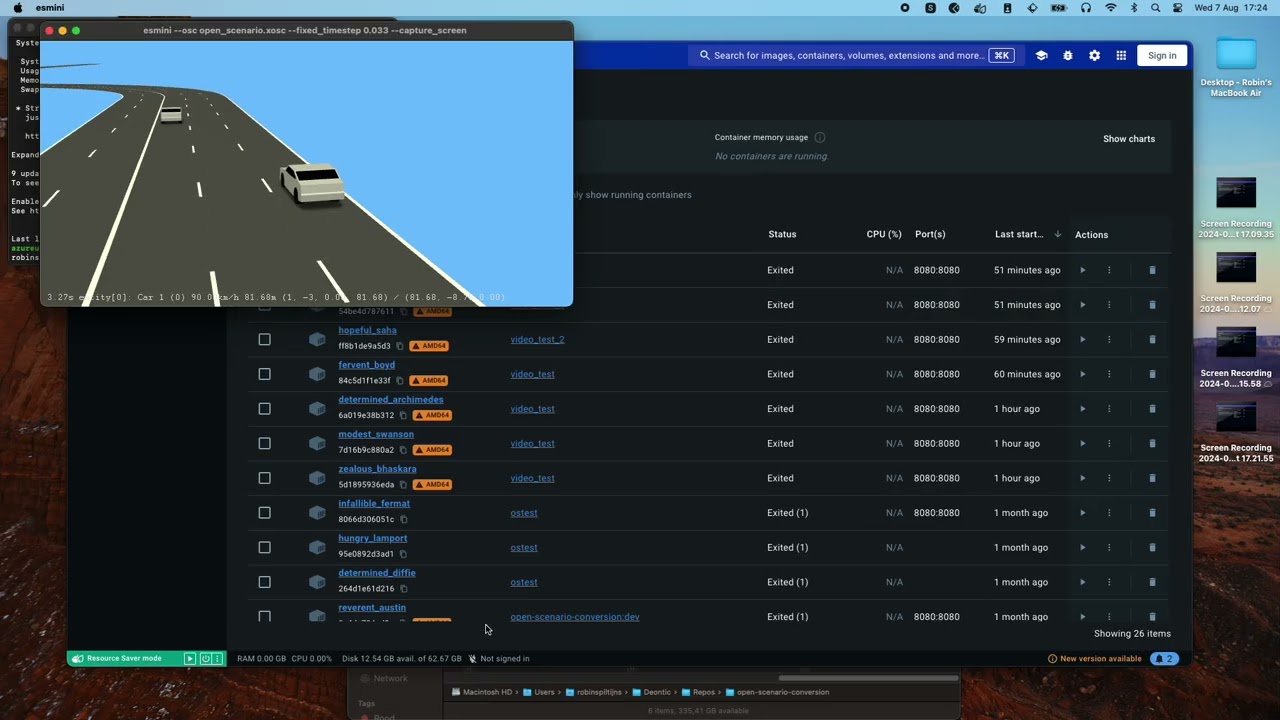The height and width of the screenshot is (720, 1280).
Task: Open the Apple menu
Action: tap(17, 7)
